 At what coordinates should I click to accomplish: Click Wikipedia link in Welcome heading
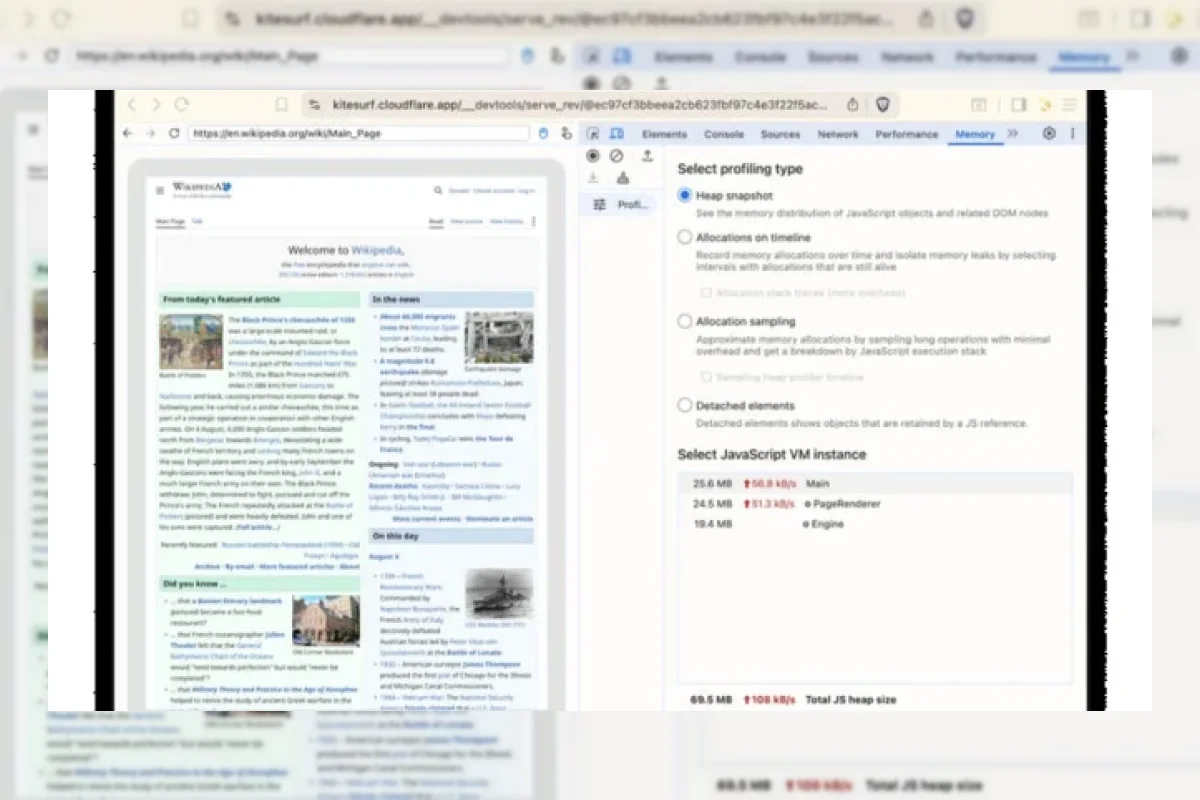click(x=378, y=250)
